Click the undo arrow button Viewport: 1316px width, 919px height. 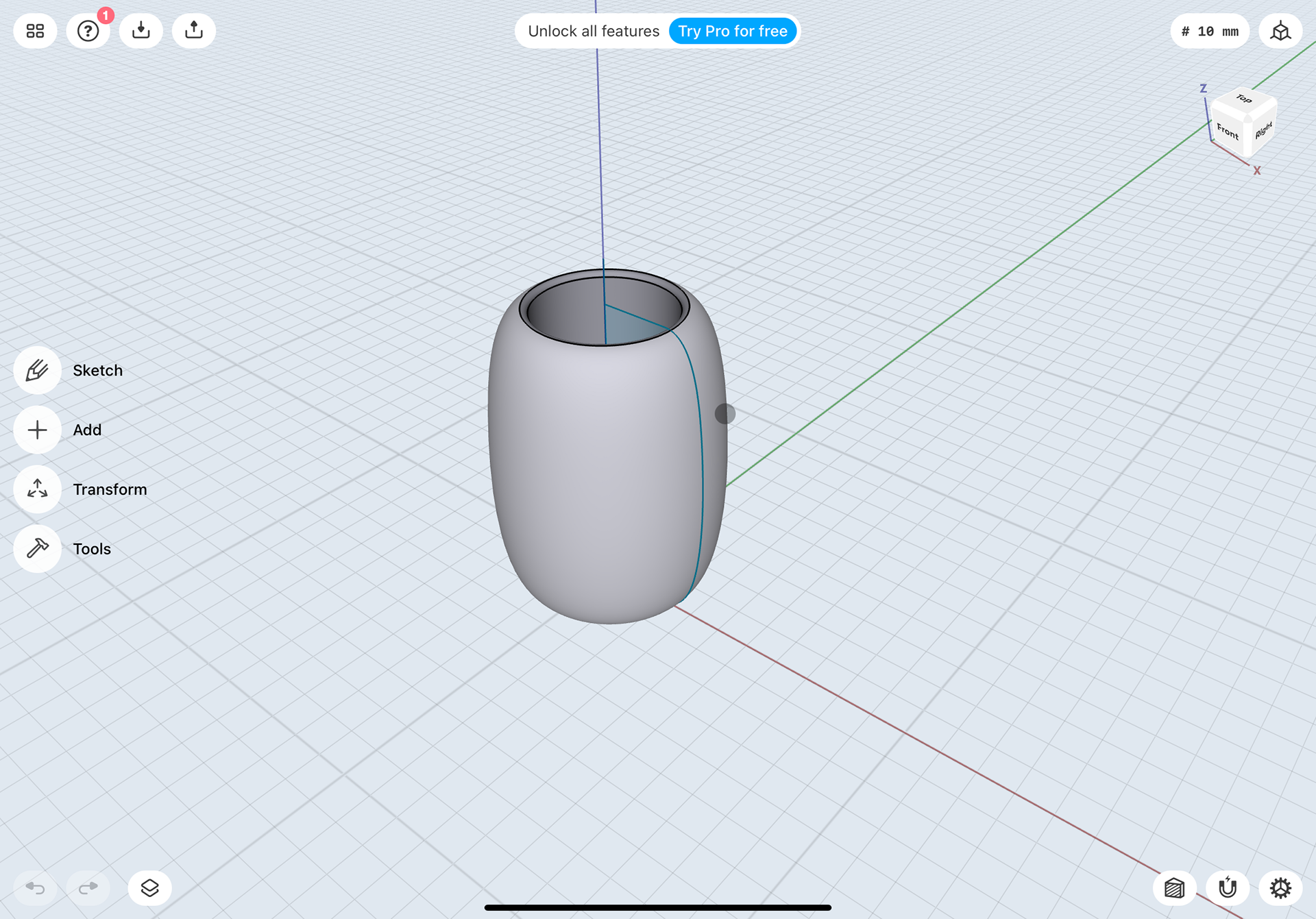[x=35, y=888]
